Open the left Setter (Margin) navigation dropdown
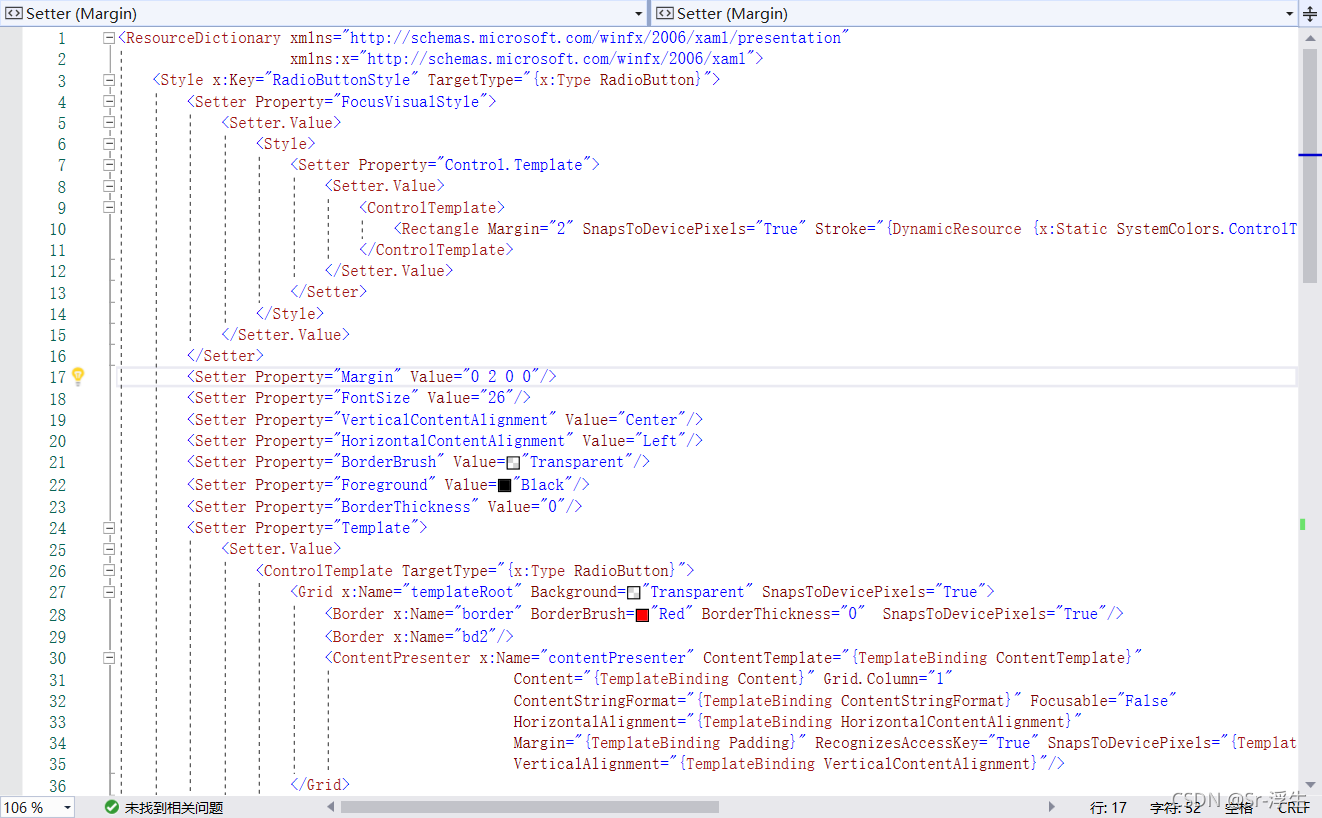This screenshot has width=1322, height=818. tap(639, 13)
